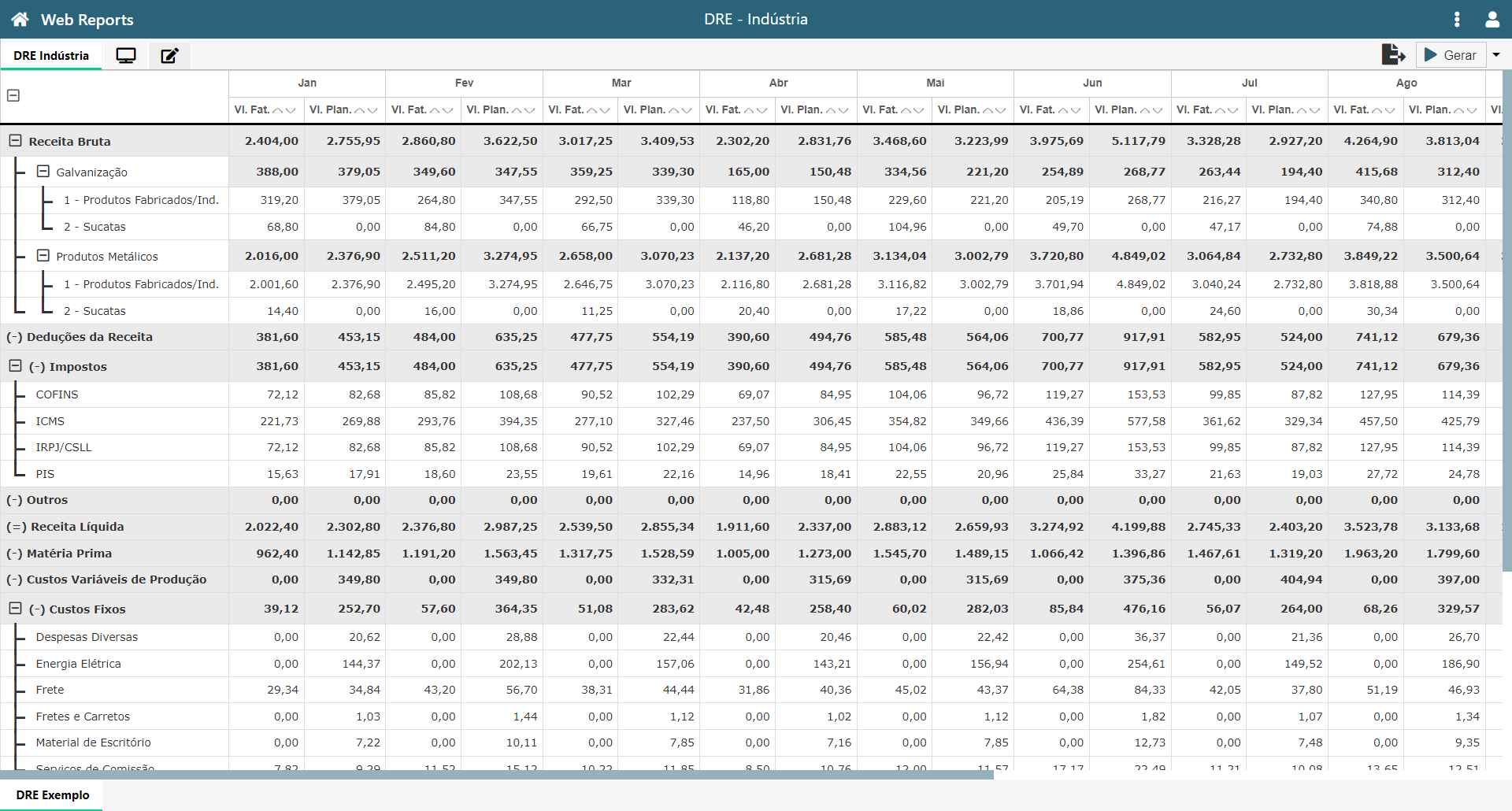This screenshot has width=1512, height=811.
Task: Collapse the (-) Custos Fixos group
Action: pos(15,608)
